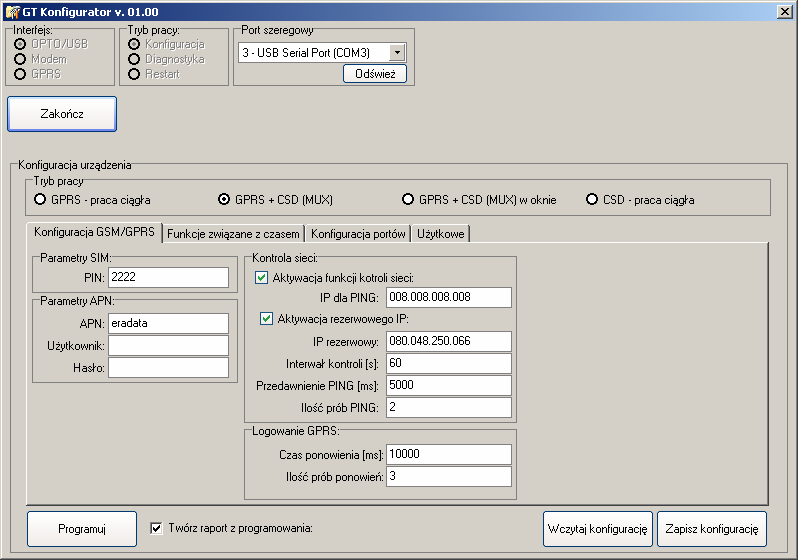Select GPRS + CSD (MUX) mode
This screenshot has width=798, height=560.
[x=224, y=200]
